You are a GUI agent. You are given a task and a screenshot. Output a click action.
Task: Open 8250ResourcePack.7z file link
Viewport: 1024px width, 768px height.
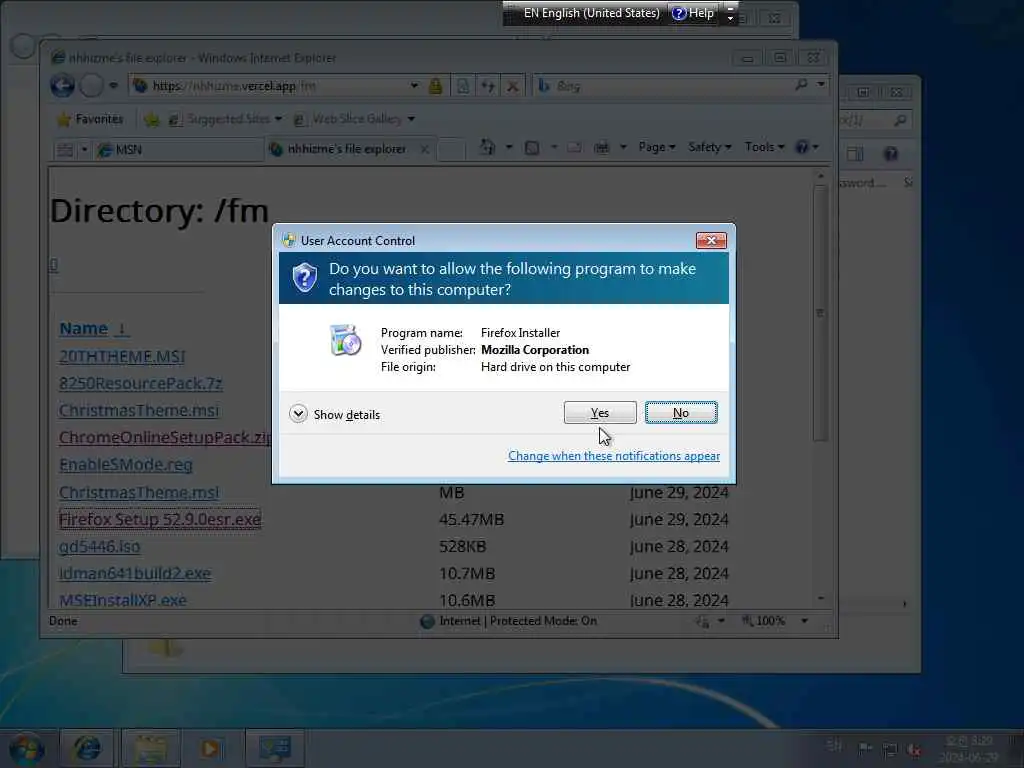tap(140, 383)
